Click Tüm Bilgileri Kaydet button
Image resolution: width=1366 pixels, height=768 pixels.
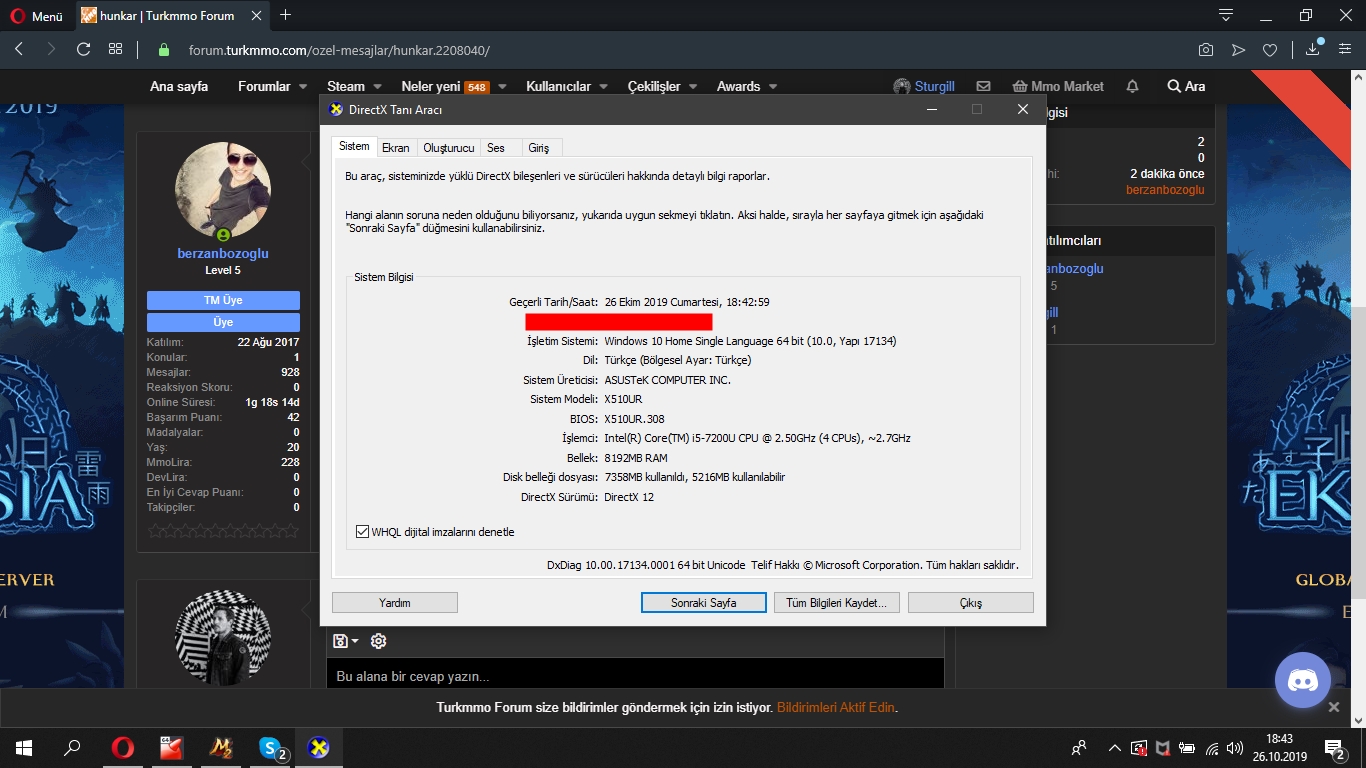(837, 603)
